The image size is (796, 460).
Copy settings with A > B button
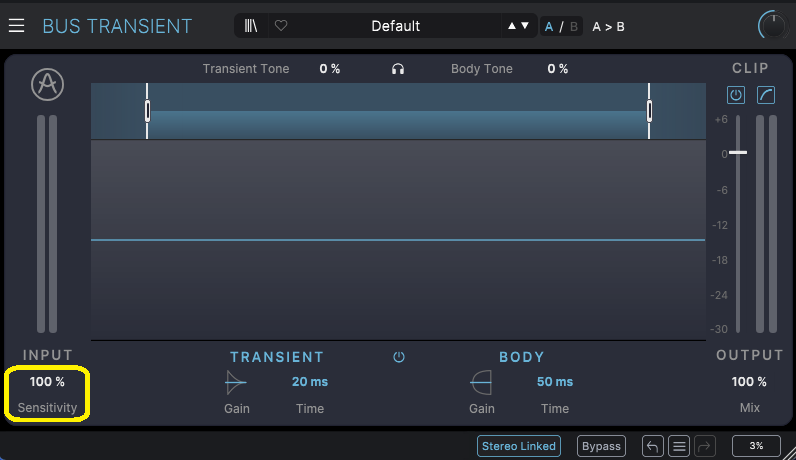pos(608,26)
